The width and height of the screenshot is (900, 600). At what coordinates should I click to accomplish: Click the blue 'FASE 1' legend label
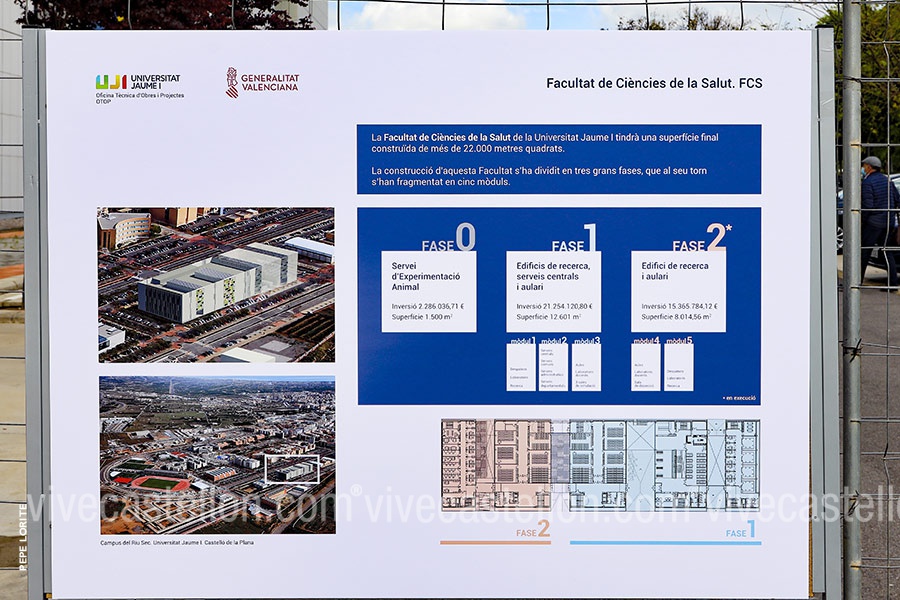pos(741,530)
